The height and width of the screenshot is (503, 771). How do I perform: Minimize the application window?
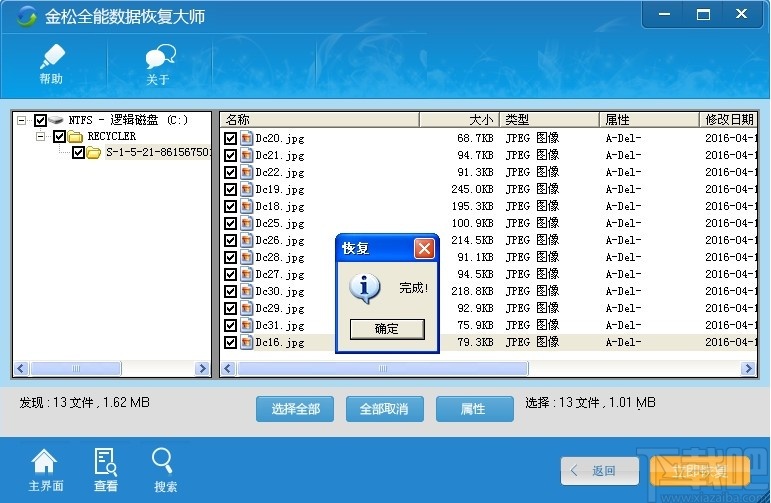(664, 14)
